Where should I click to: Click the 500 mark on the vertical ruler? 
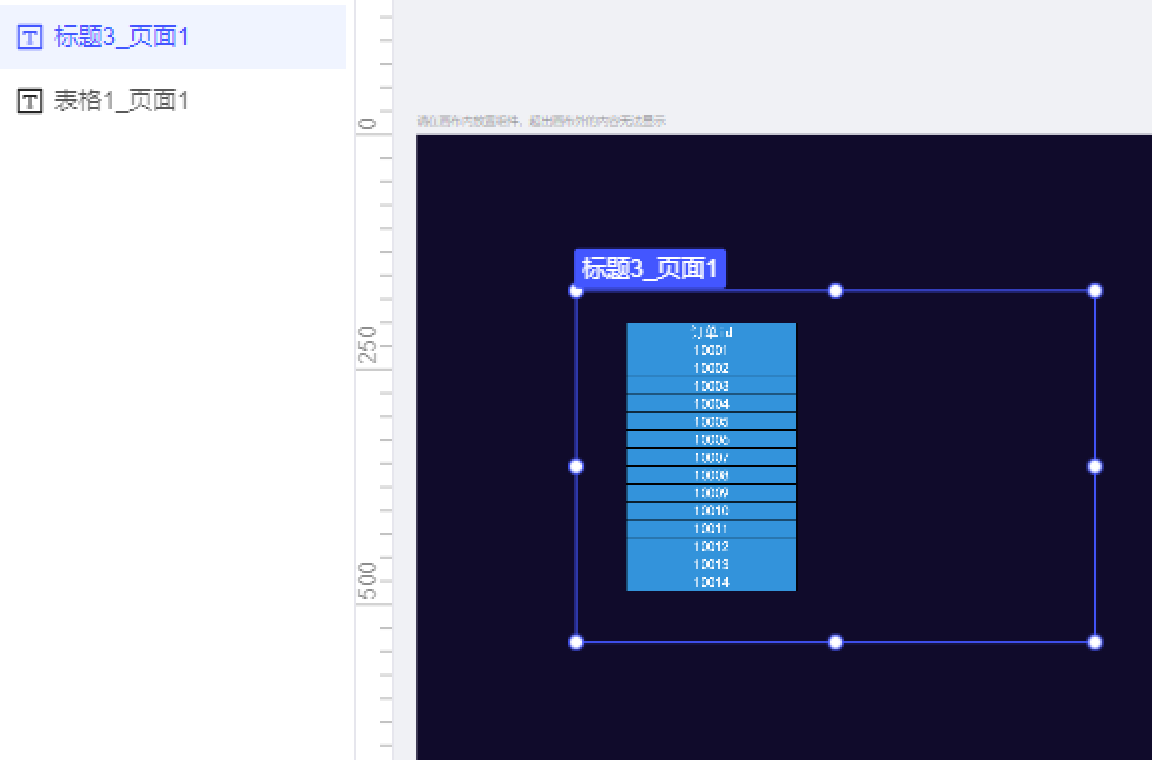click(367, 581)
